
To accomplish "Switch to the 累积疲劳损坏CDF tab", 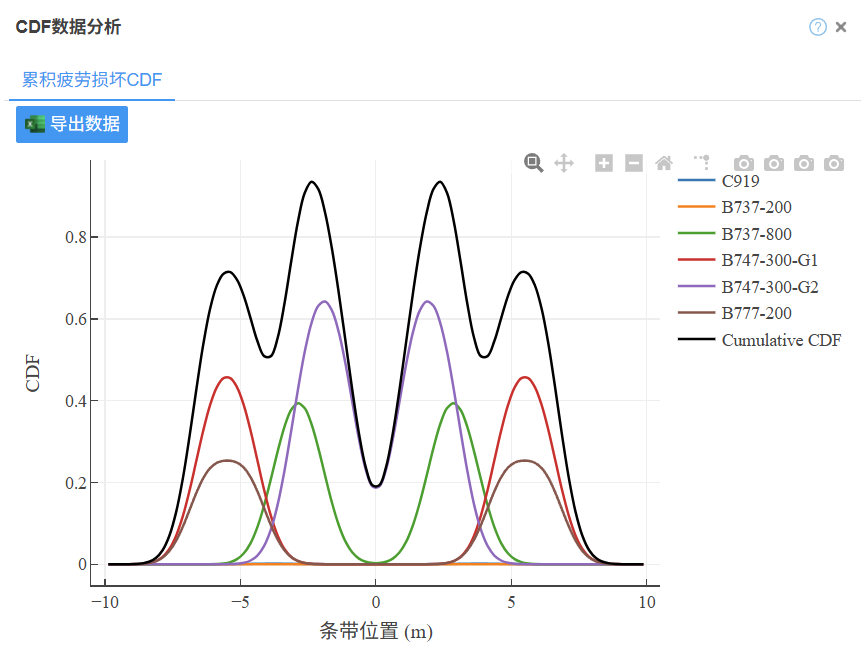I will point(92,80).
